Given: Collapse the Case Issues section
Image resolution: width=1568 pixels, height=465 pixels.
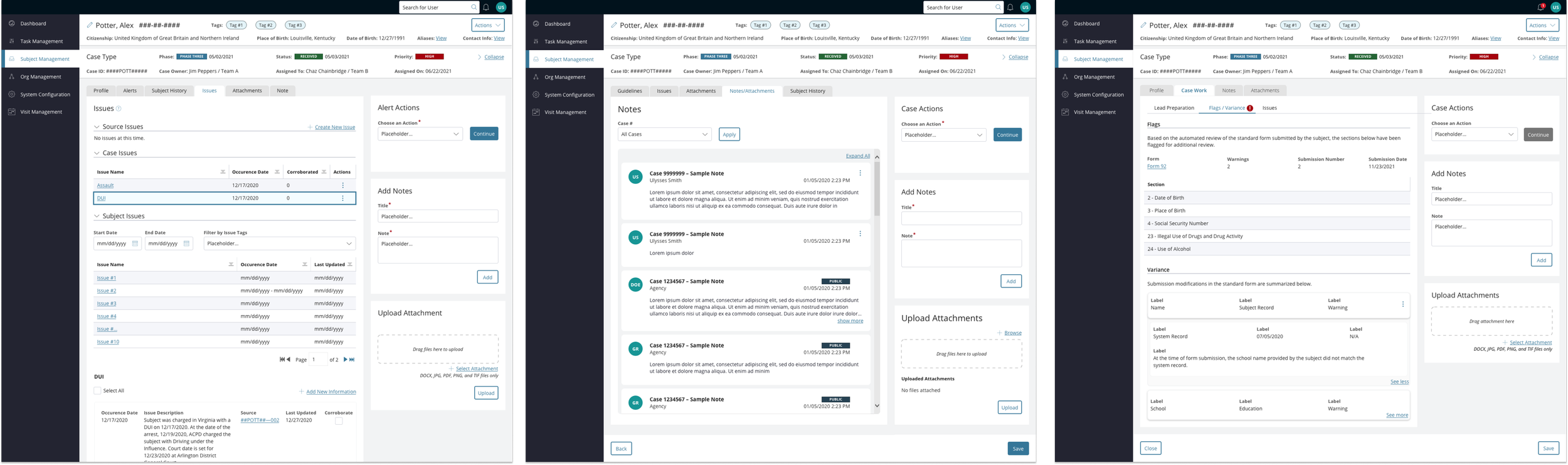Looking at the screenshot, I should [x=97, y=153].
